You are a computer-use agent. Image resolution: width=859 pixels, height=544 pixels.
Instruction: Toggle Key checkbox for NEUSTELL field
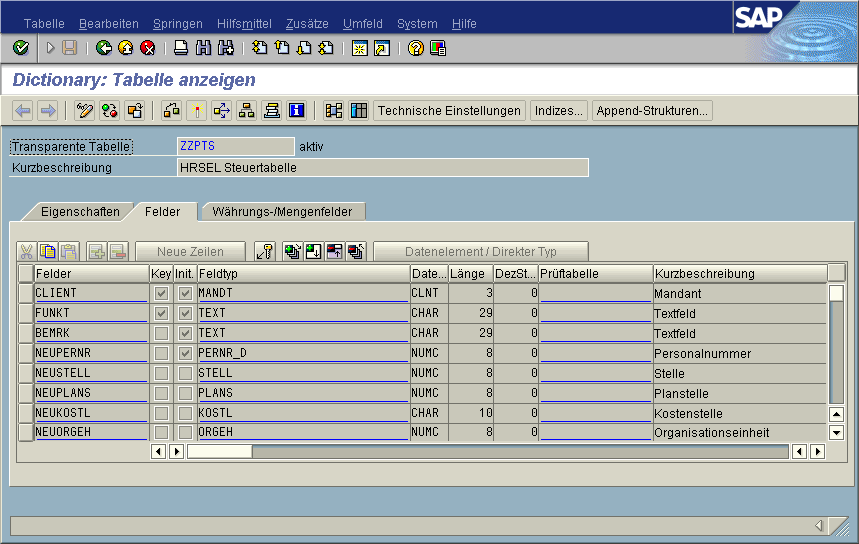tap(161, 374)
